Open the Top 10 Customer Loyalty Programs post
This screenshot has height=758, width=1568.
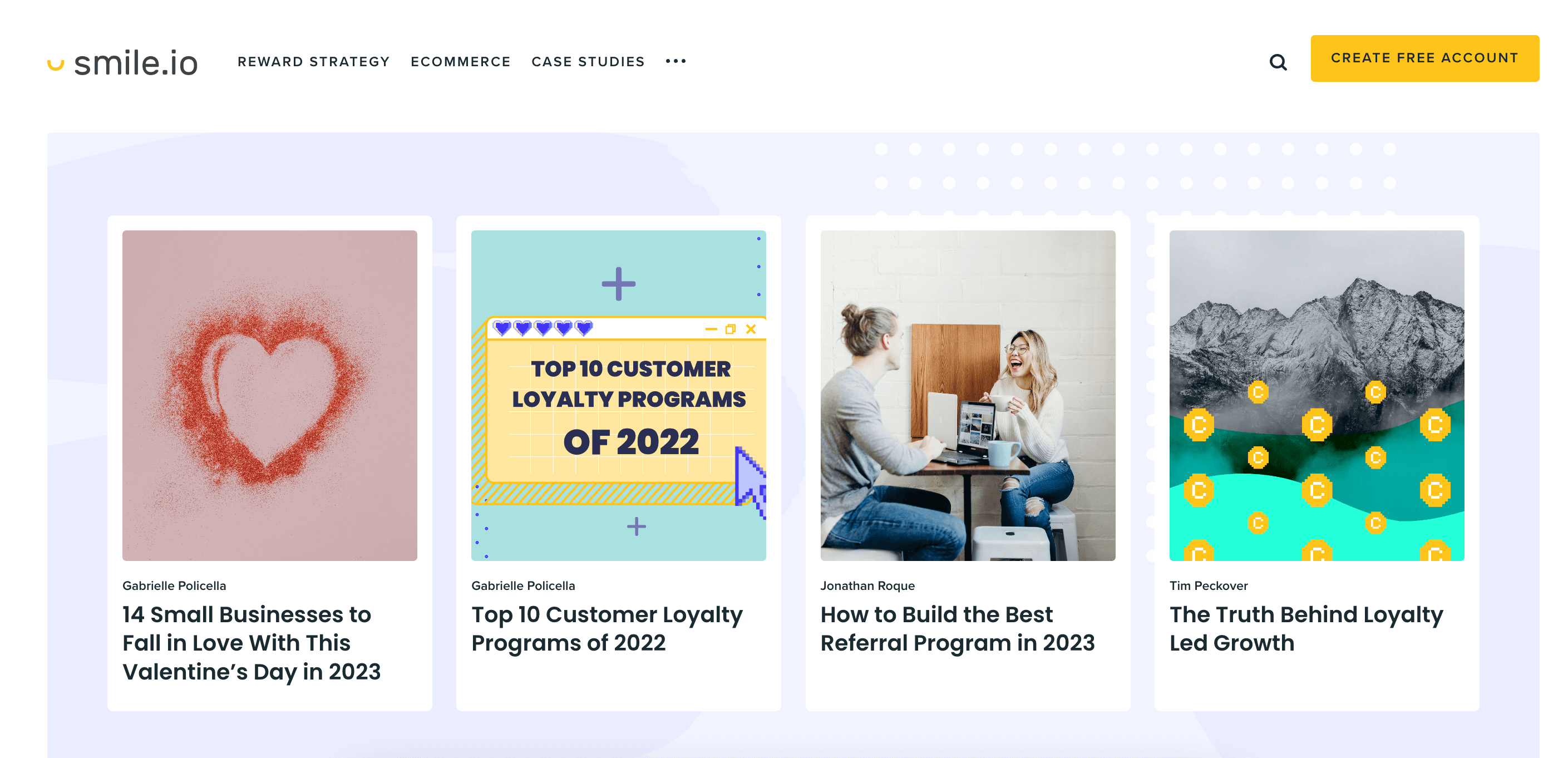[x=607, y=628]
